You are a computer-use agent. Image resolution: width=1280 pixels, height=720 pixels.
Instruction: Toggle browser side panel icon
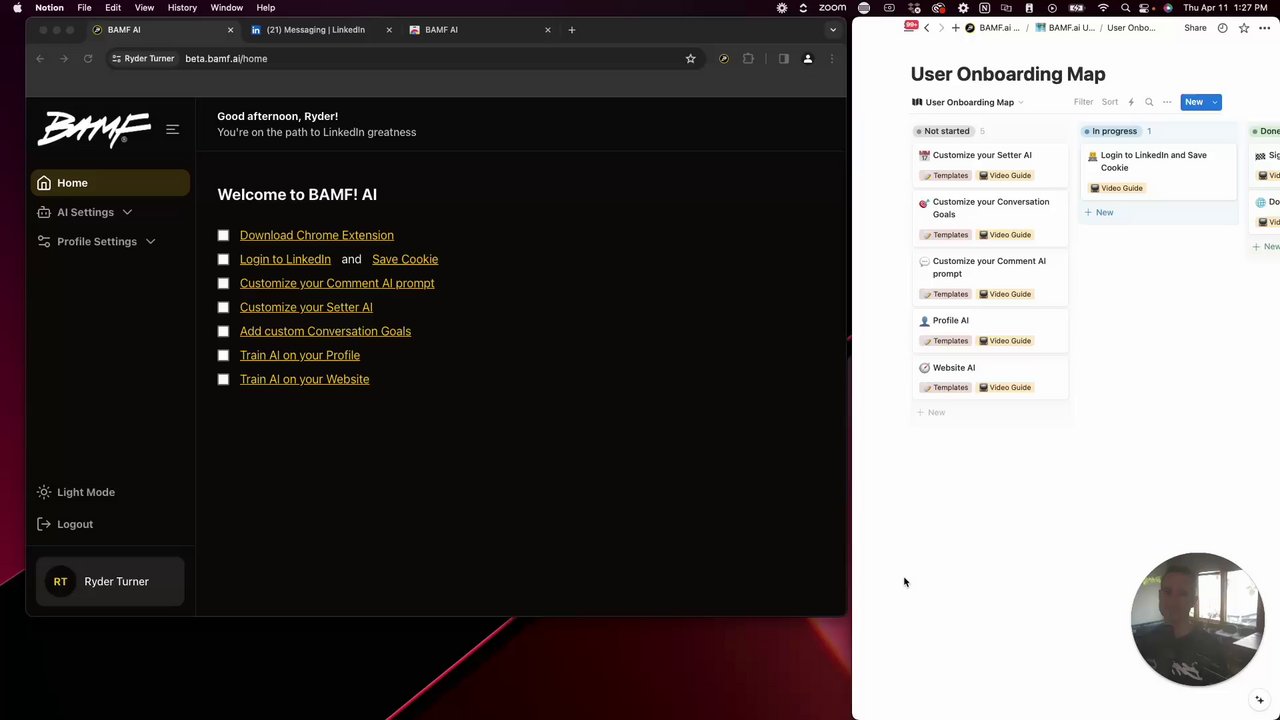pyautogui.click(x=784, y=59)
